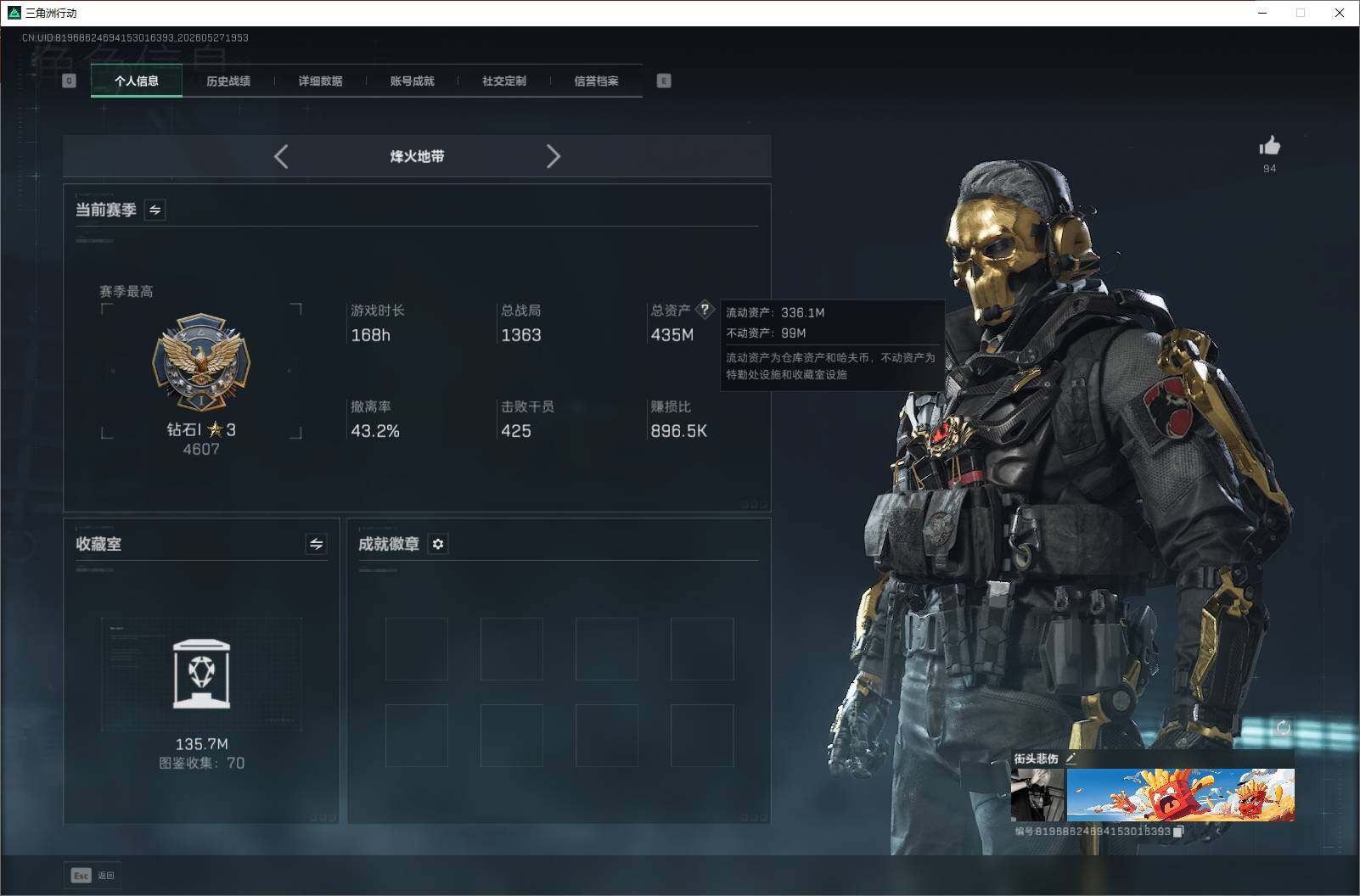Click the Esc 返回 button
The width and height of the screenshot is (1360, 896).
93,875
